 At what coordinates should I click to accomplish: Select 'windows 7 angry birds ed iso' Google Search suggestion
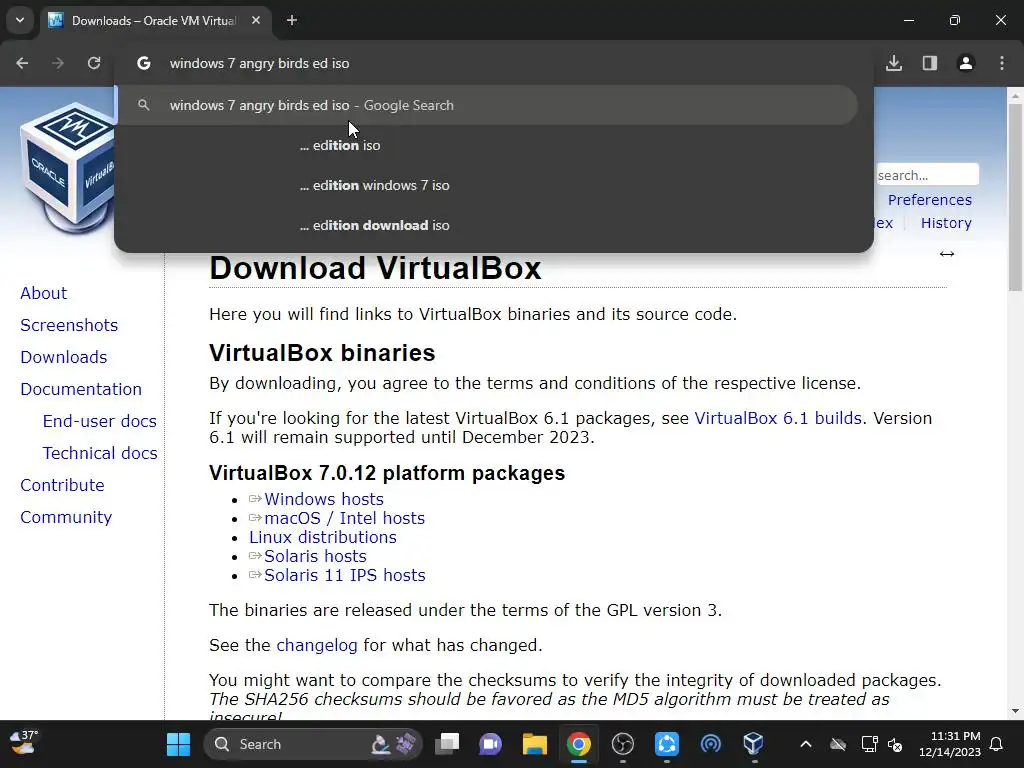pyautogui.click(x=487, y=105)
